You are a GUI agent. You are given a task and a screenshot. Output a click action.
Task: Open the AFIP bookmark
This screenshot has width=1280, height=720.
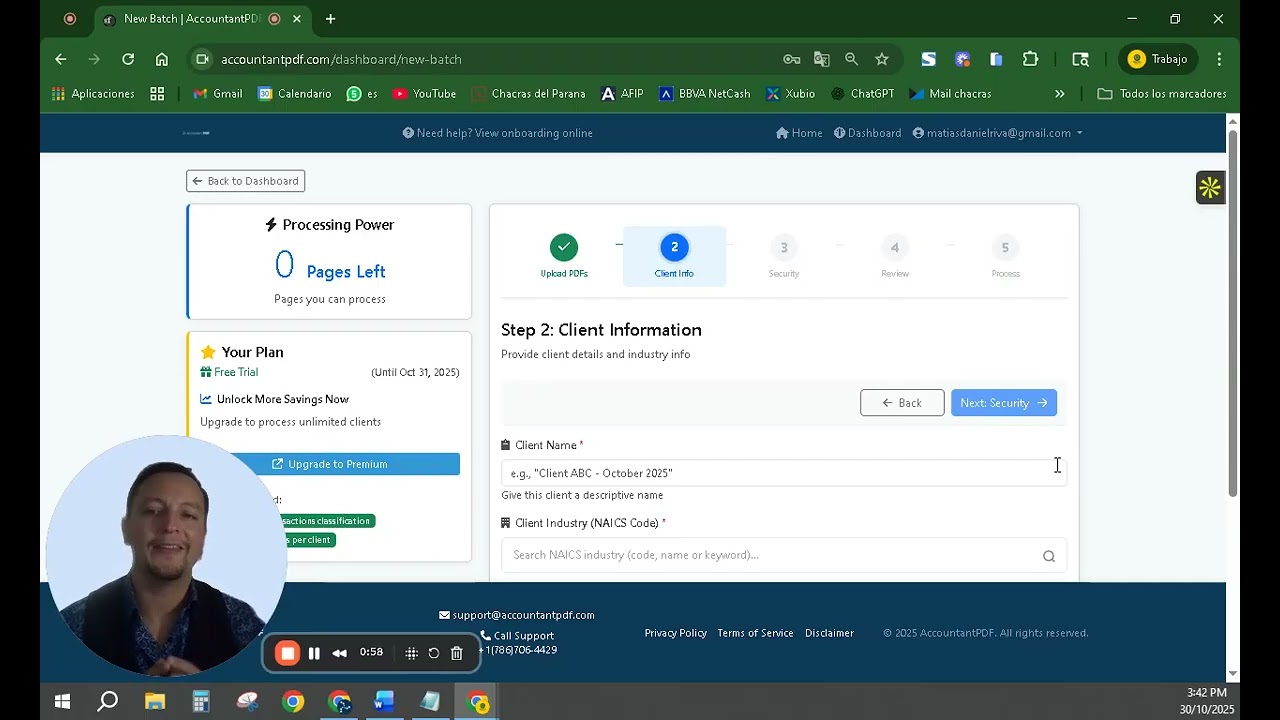(622, 94)
